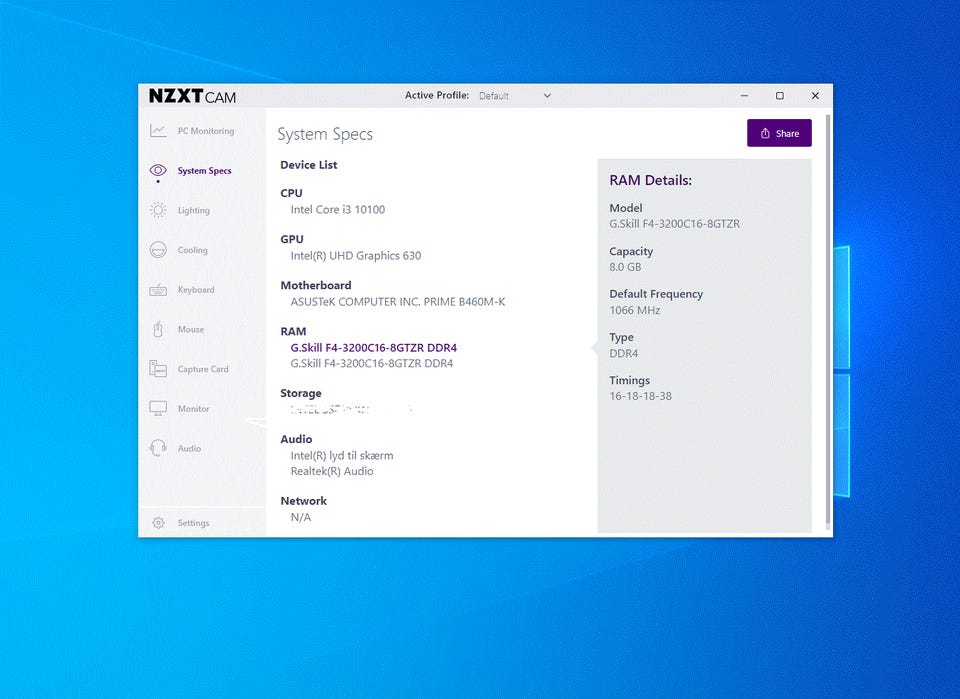Click the DDR4 type value in RAM Details

click(x=623, y=353)
